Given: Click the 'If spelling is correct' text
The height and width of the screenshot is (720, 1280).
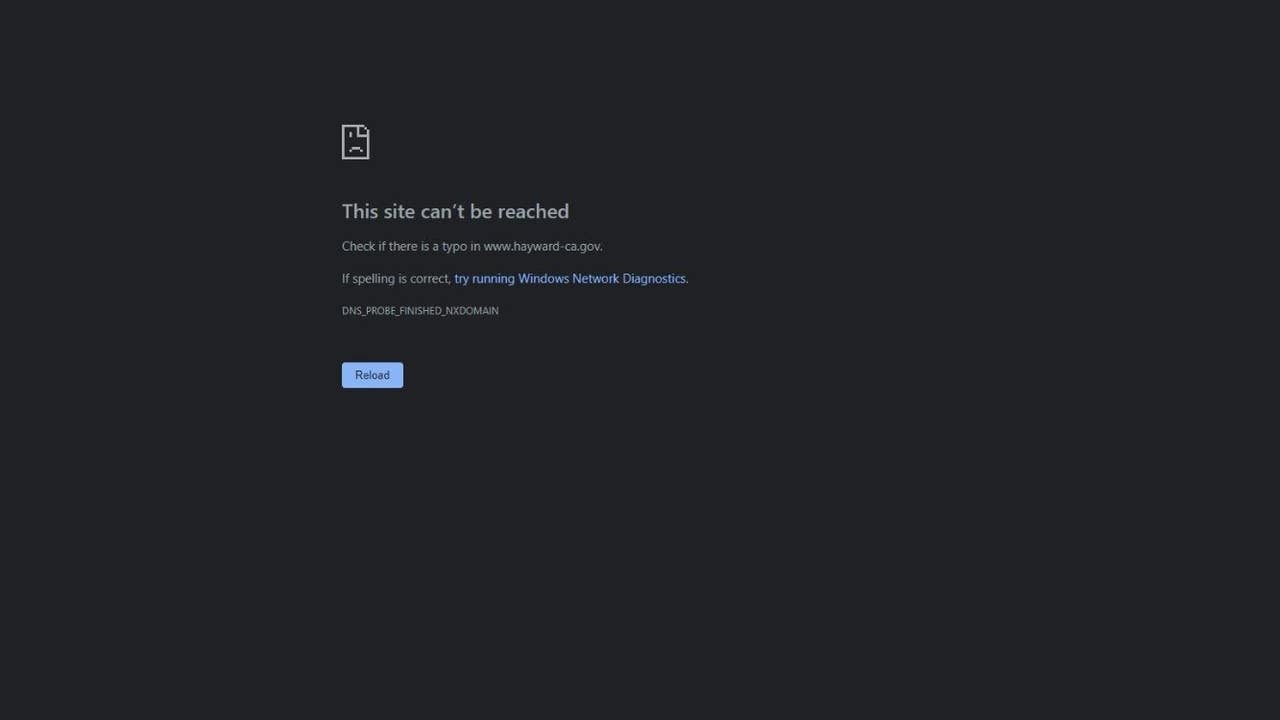Looking at the screenshot, I should click(396, 278).
